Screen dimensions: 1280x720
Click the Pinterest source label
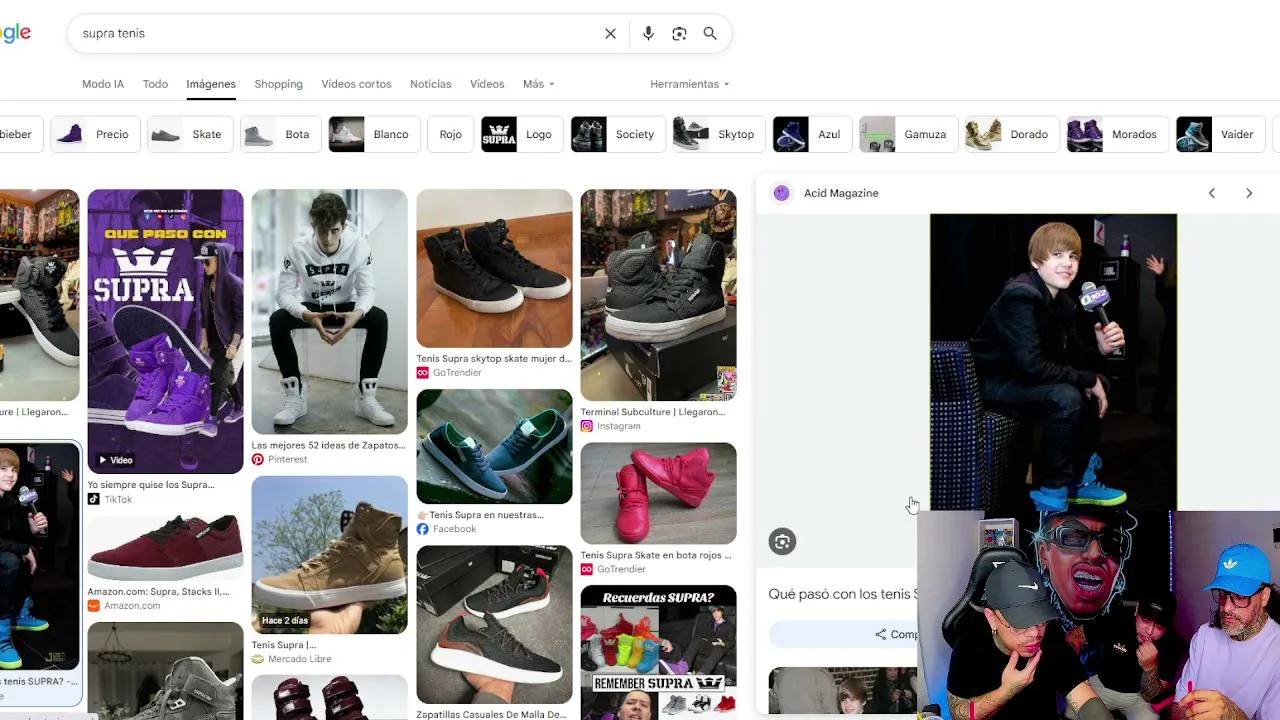[x=280, y=459]
